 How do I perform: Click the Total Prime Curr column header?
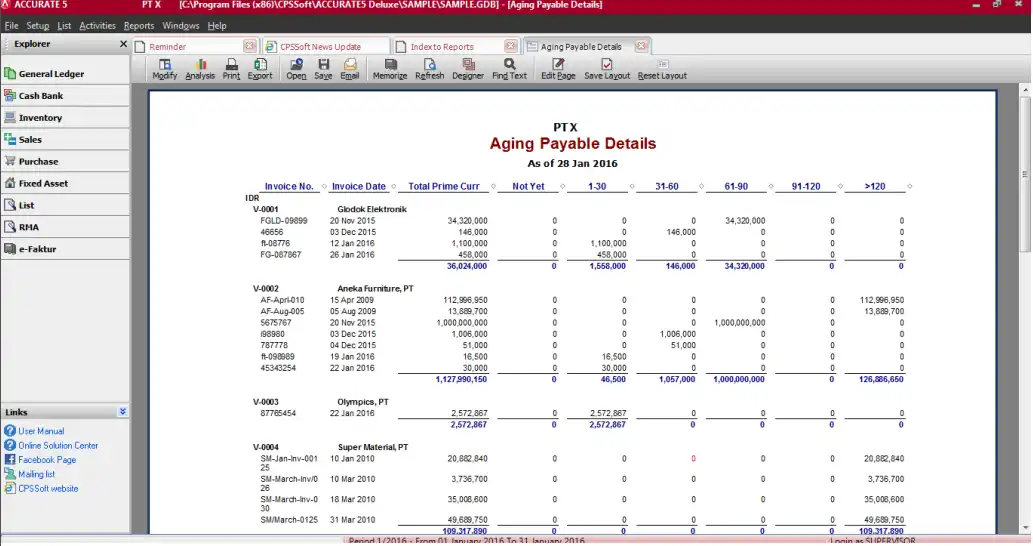coord(443,186)
